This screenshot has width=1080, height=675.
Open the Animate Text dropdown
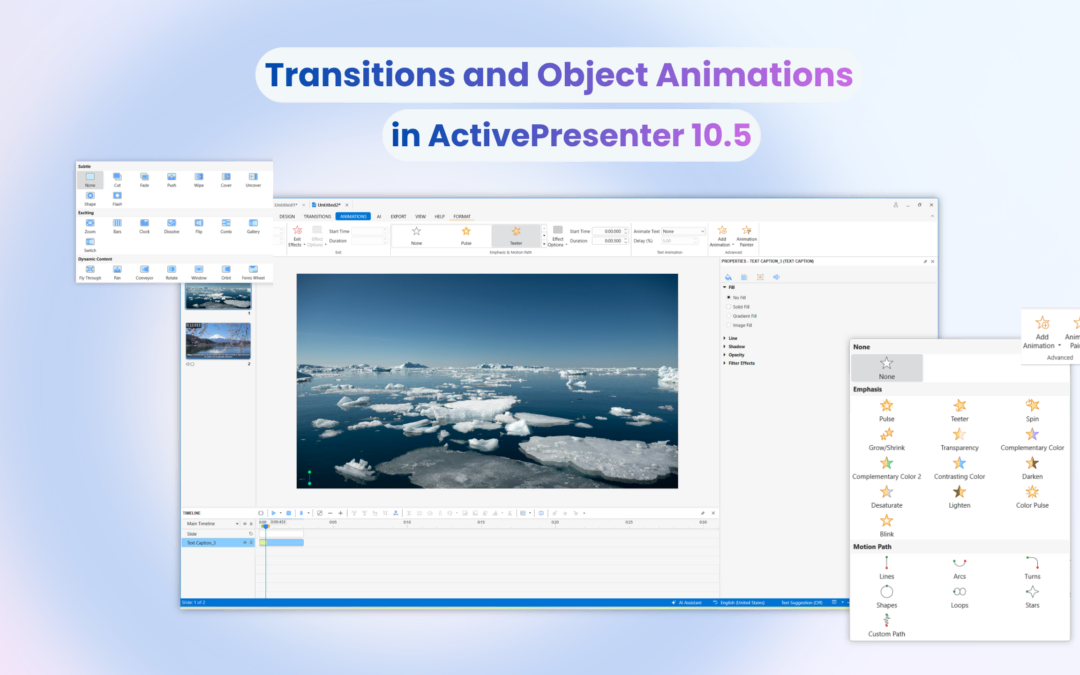point(683,231)
